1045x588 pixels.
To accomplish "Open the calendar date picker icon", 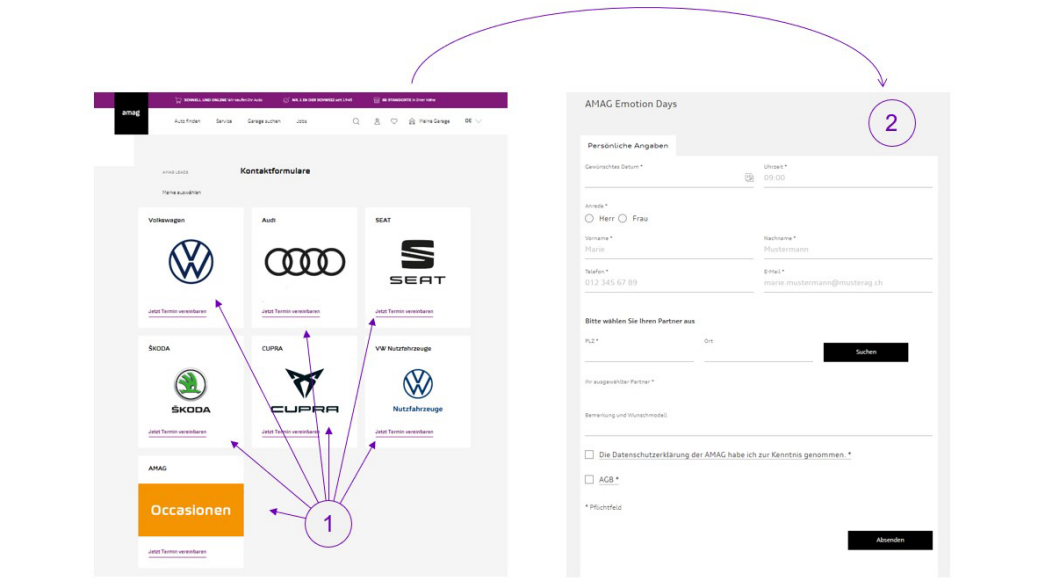I will click(749, 177).
